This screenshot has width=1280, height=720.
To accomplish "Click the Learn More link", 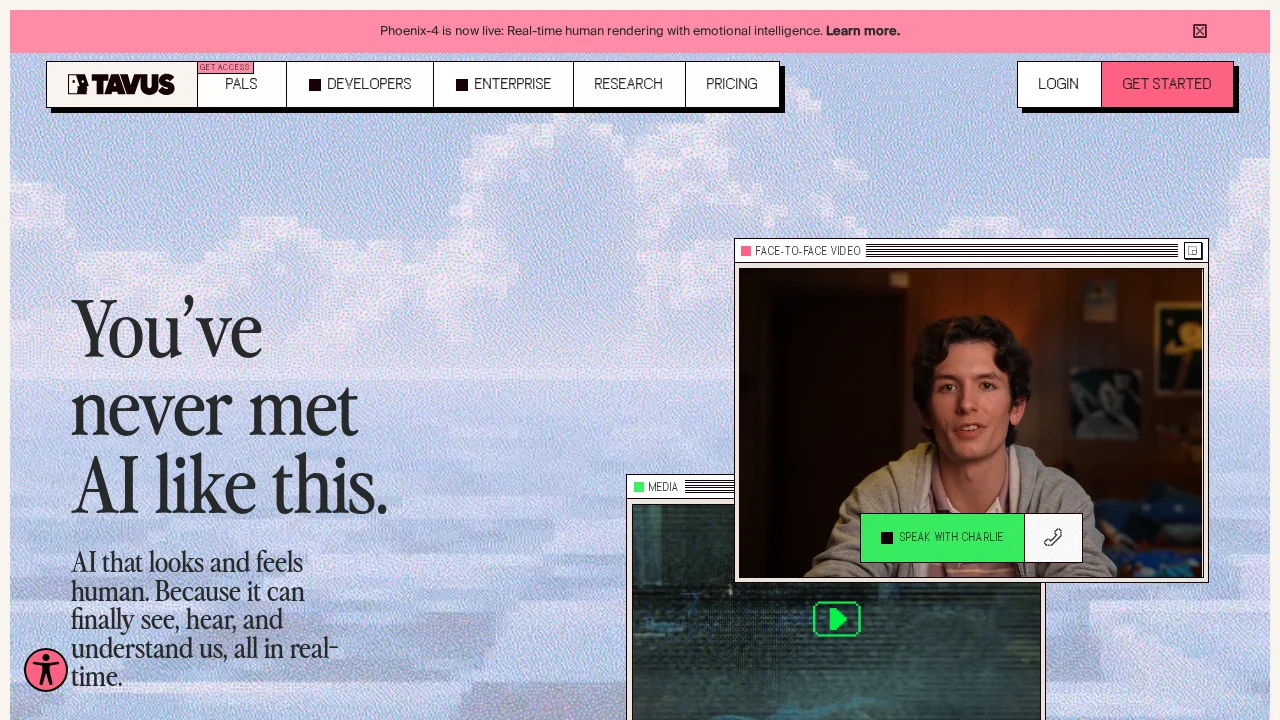I will pyautogui.click(x=862, y=31).
